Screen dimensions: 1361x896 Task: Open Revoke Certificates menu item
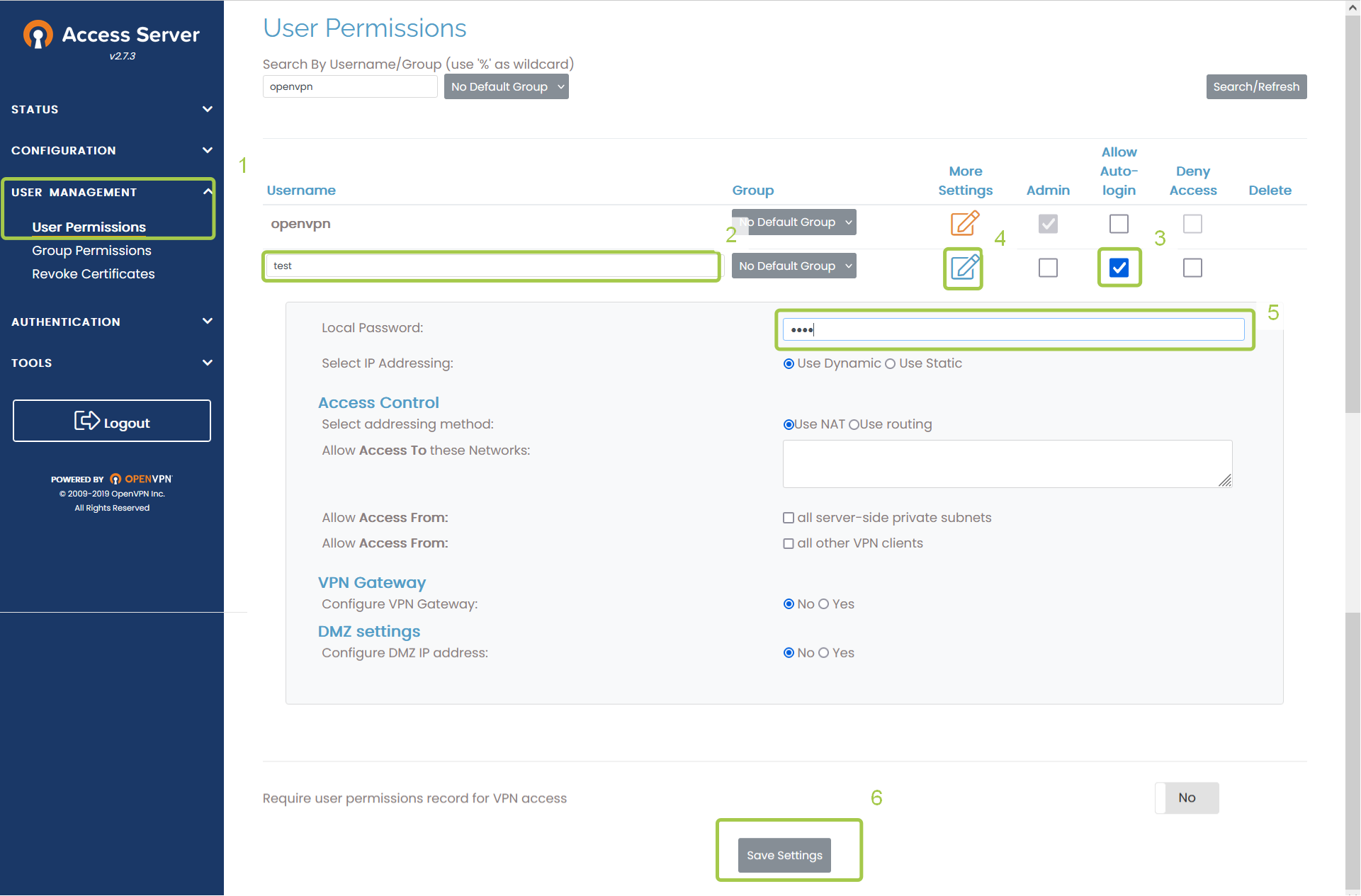tap(94, 273)
